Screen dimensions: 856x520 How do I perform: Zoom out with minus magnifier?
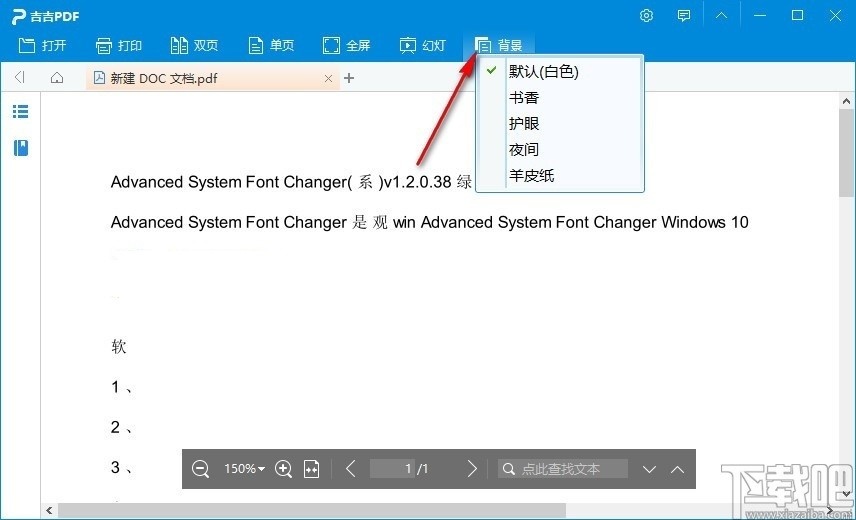point(200,469)
